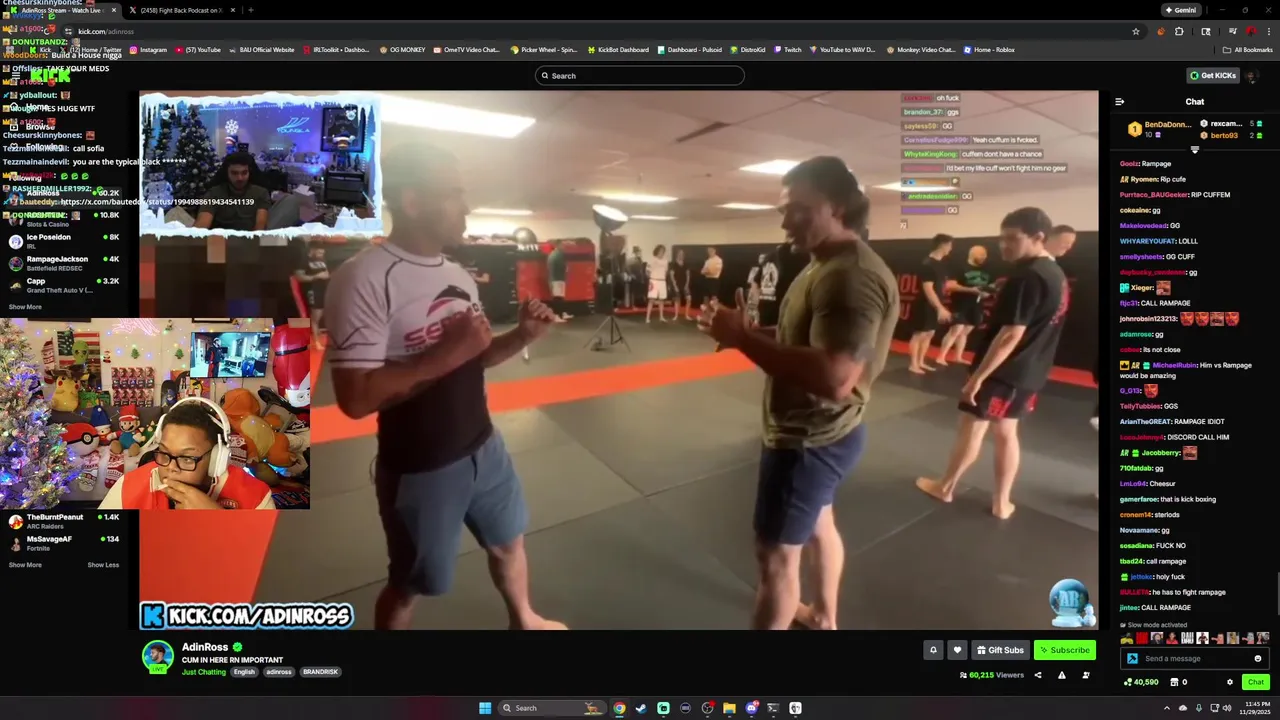Expand recommended channels with Show More

pos(25,565)
